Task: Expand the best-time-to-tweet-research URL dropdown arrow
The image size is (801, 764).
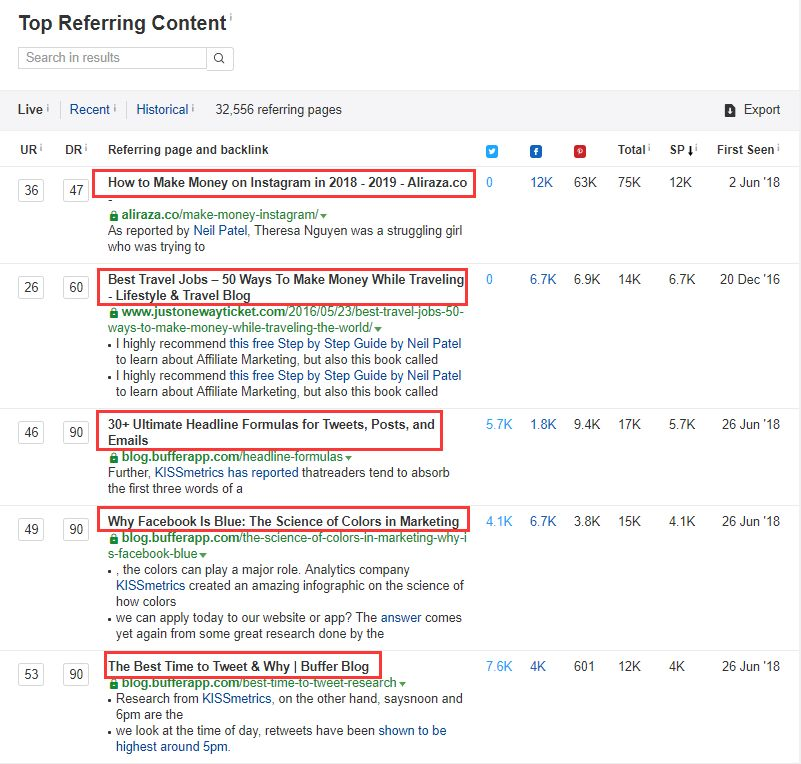Action: tap(403, 684)
